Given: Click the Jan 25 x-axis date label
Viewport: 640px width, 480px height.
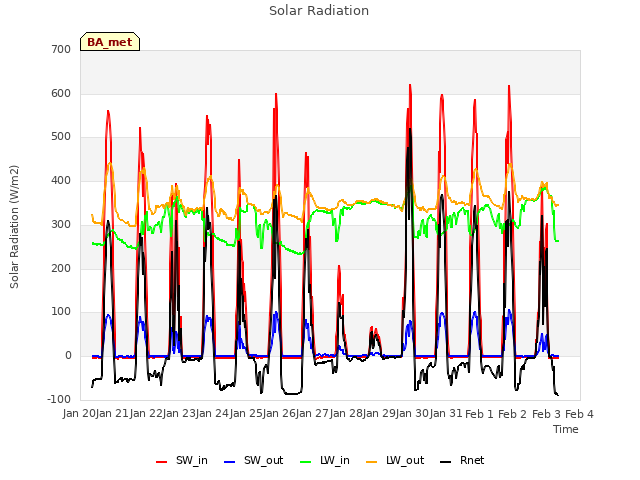Looking at the screenshot, I should pos(246,414).
